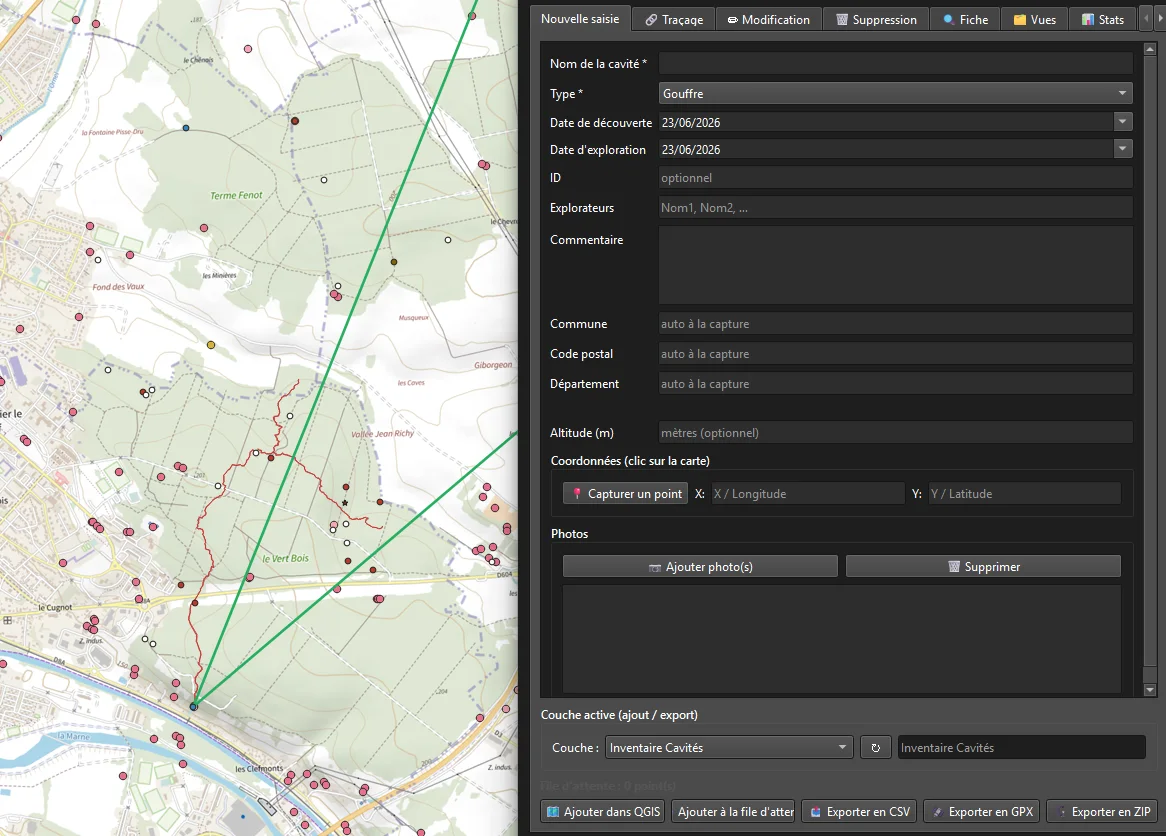1166x836 pixels.
Task: Click the photo Supprimer button
Action: pos(983,566)
